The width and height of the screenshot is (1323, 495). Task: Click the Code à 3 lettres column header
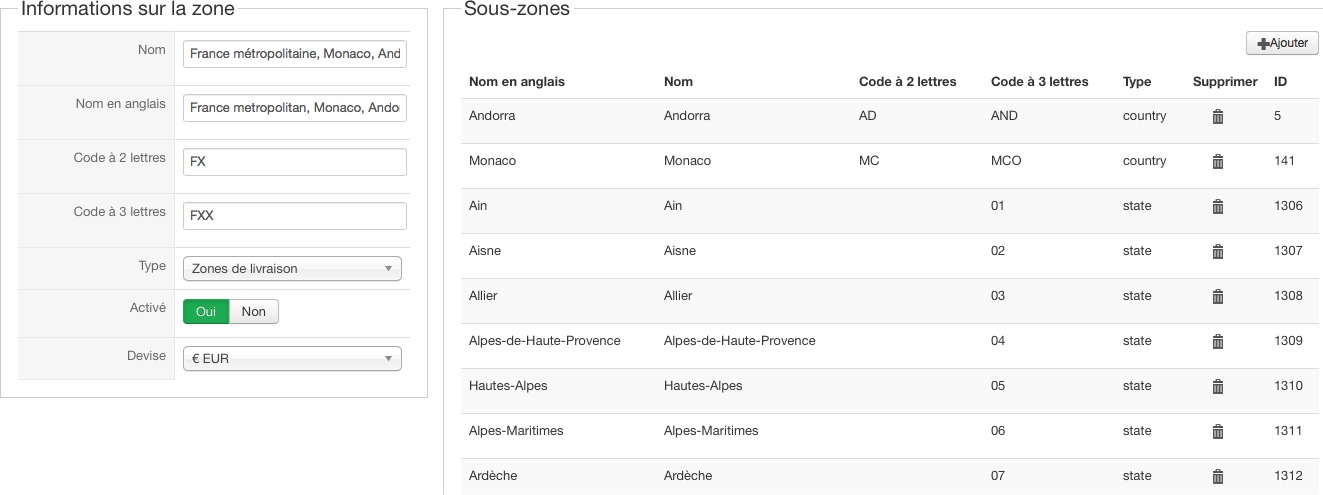[1039, 82]
